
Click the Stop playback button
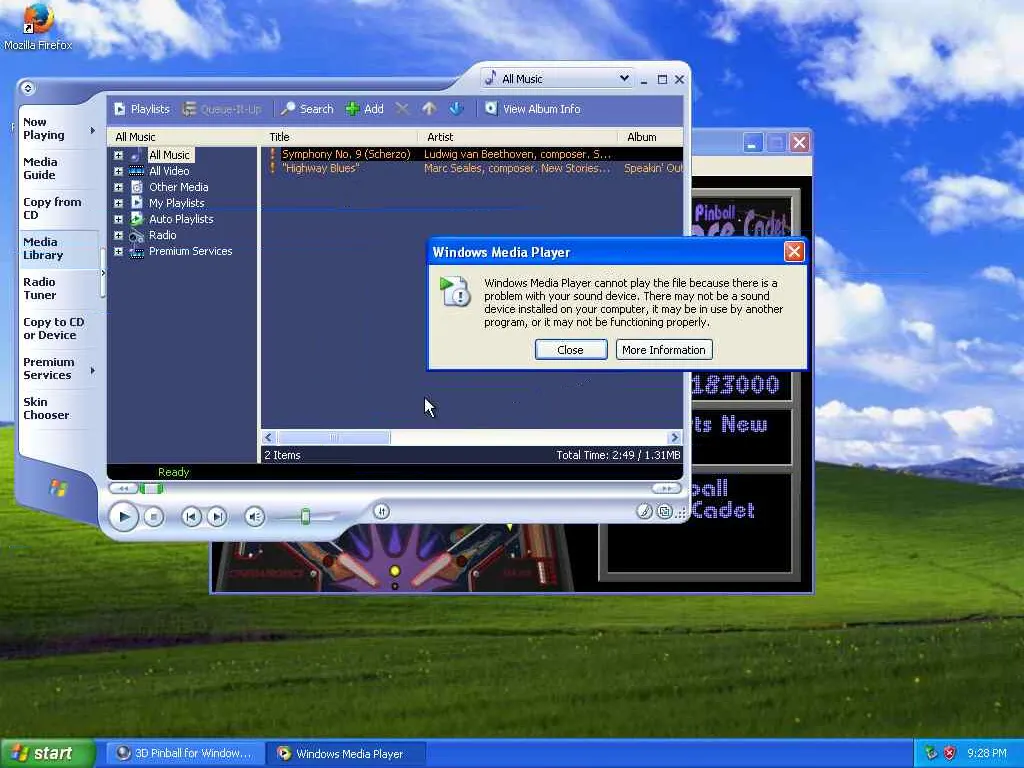coord(153,517)
